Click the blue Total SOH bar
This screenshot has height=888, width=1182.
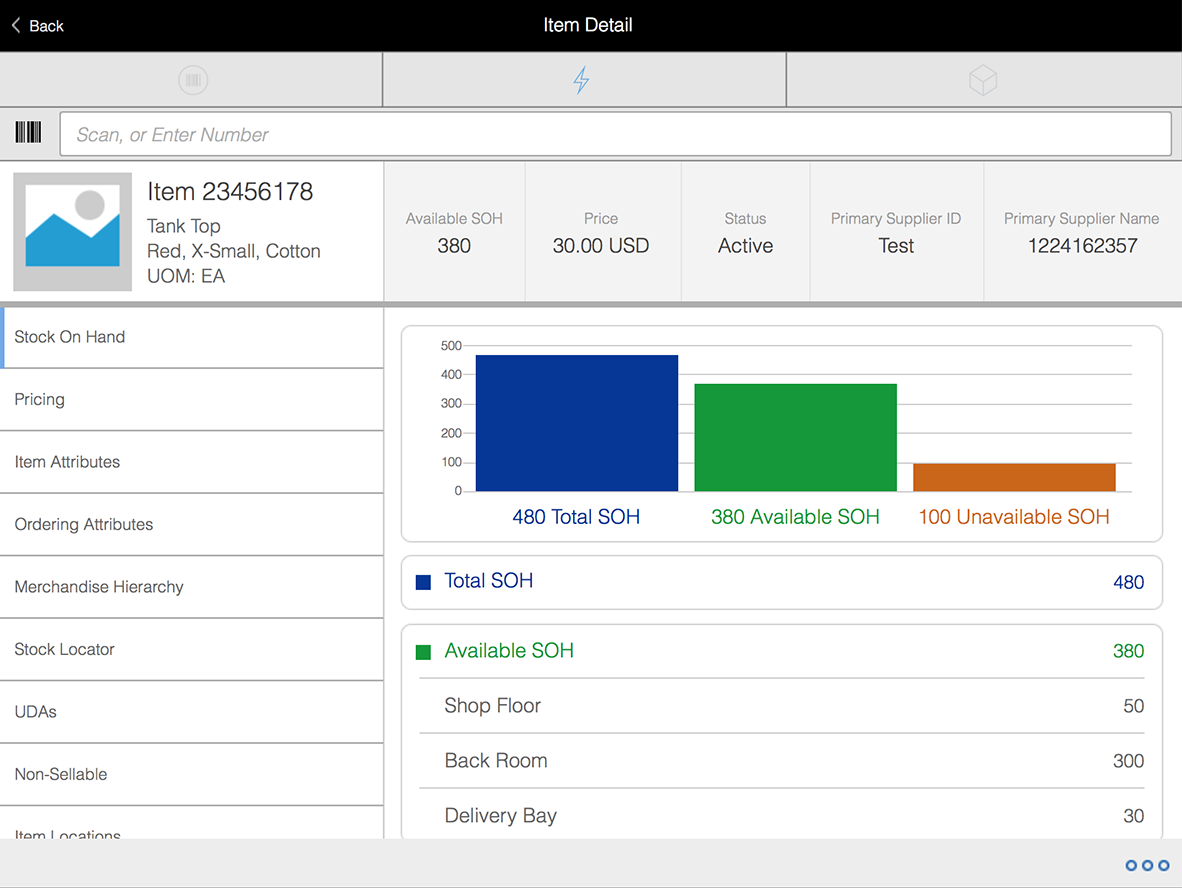(577, 423)
